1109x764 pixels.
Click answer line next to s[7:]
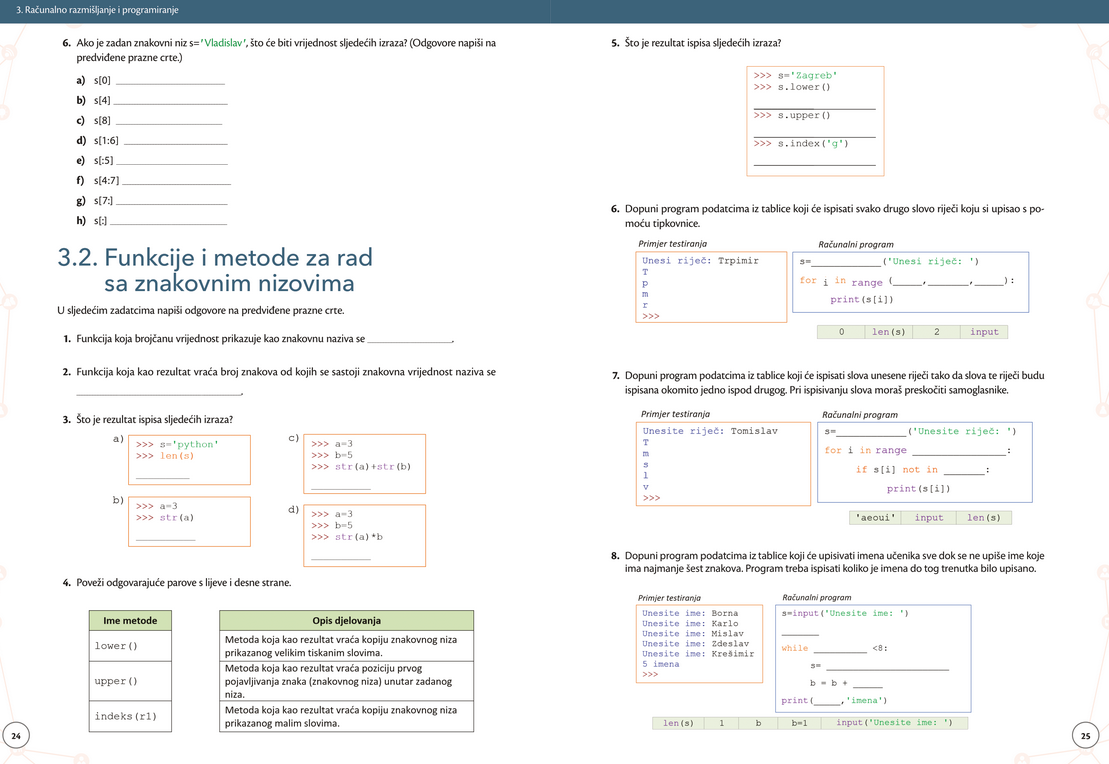click(x=172, y=202)
